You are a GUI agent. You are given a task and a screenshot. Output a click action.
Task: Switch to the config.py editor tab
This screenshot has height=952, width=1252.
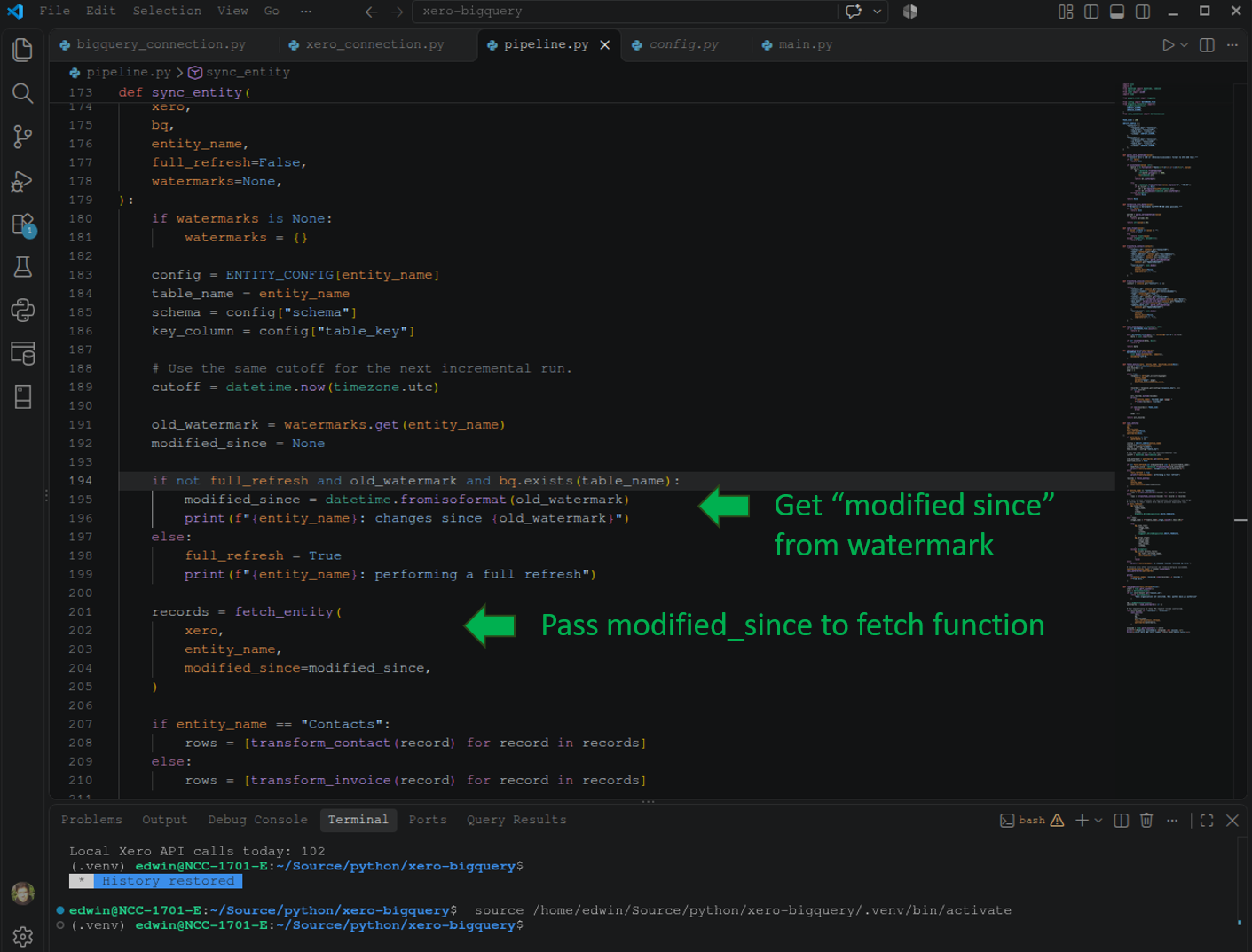[684, 44]
